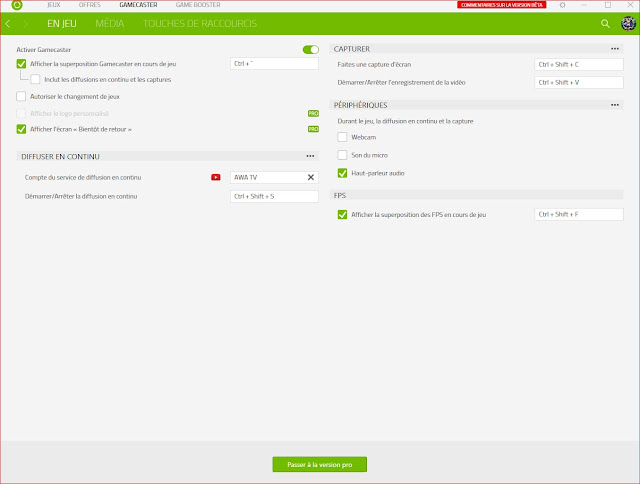Click the YouTube service icon
The image size is (640, 484).
click(x=216, y=177)
